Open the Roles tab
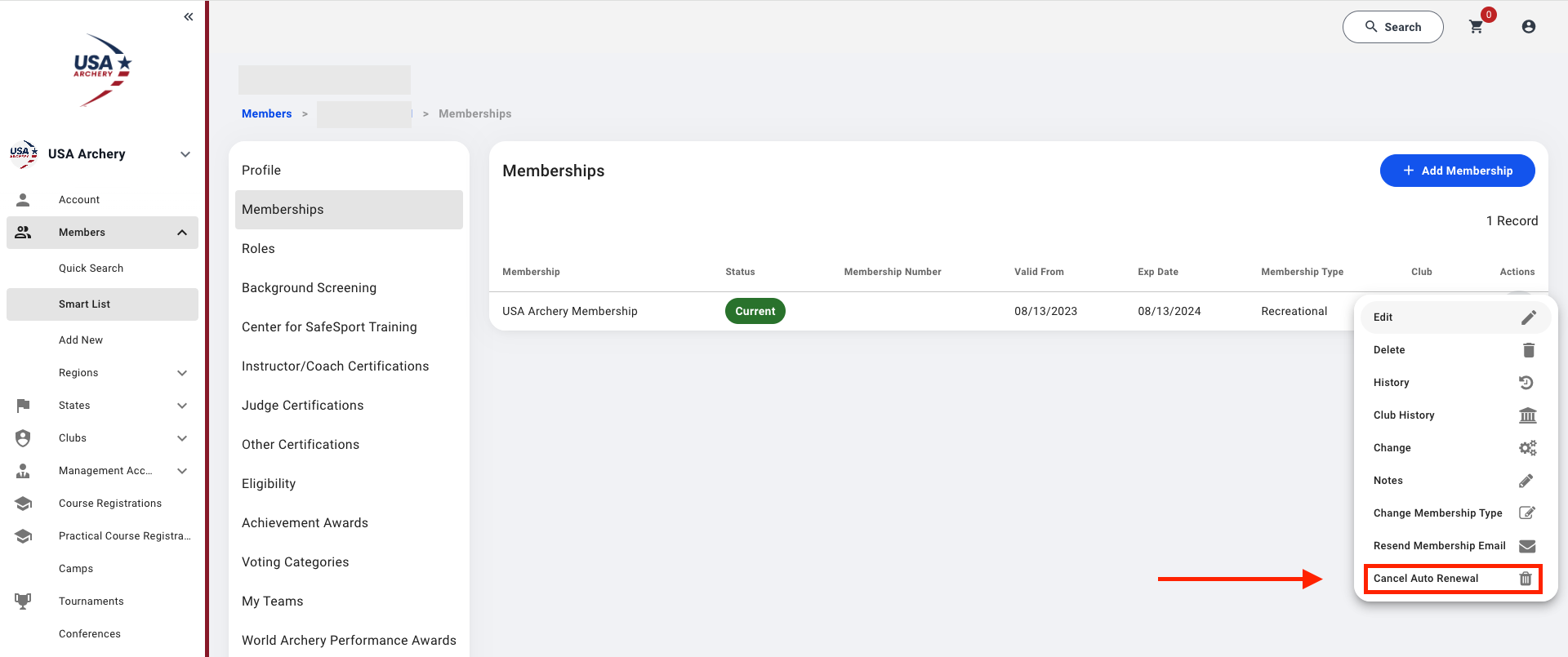This screenshot has width=1568, height=657. (349, 249)
